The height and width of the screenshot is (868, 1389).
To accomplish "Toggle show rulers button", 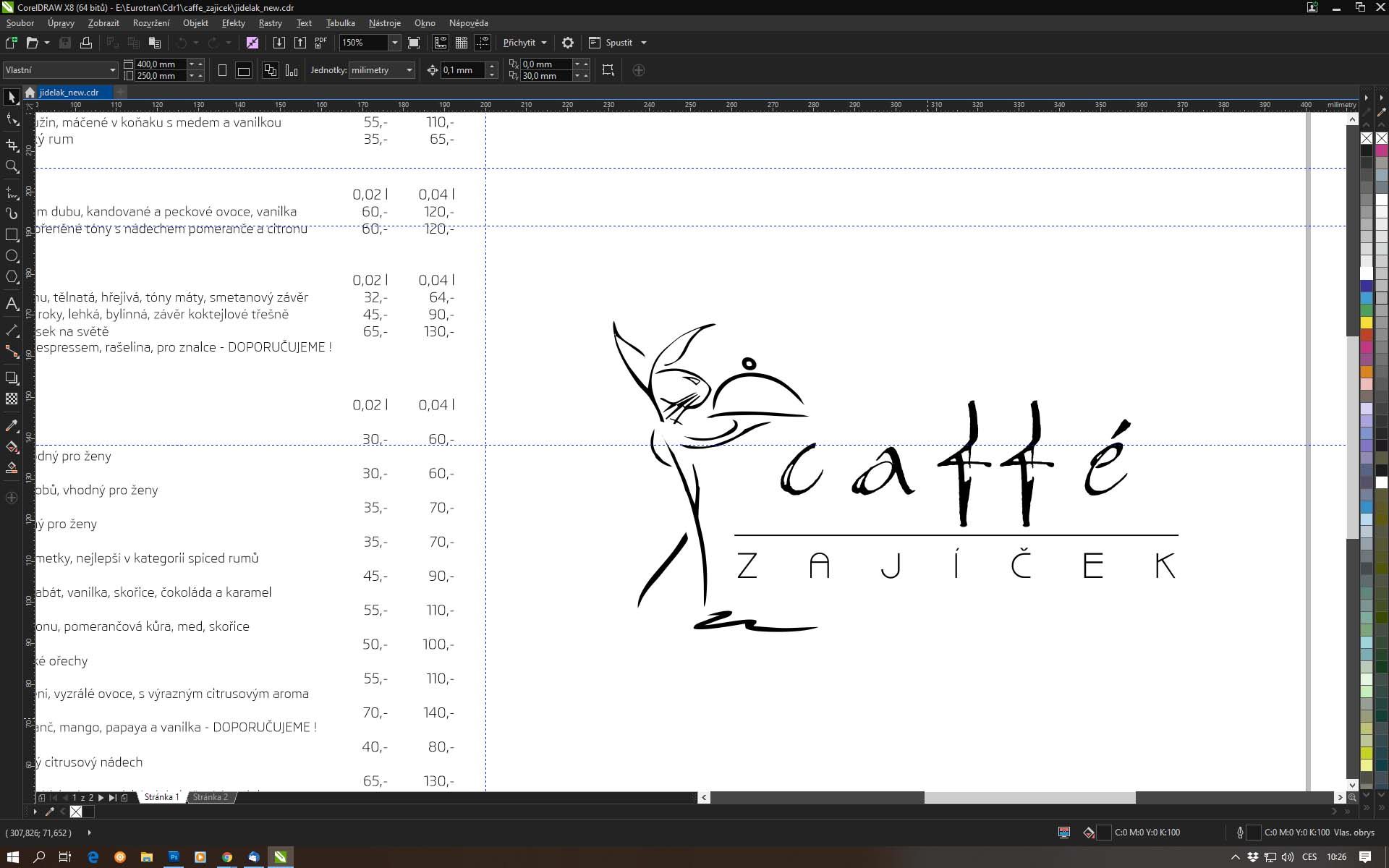I will coord(441,43).
